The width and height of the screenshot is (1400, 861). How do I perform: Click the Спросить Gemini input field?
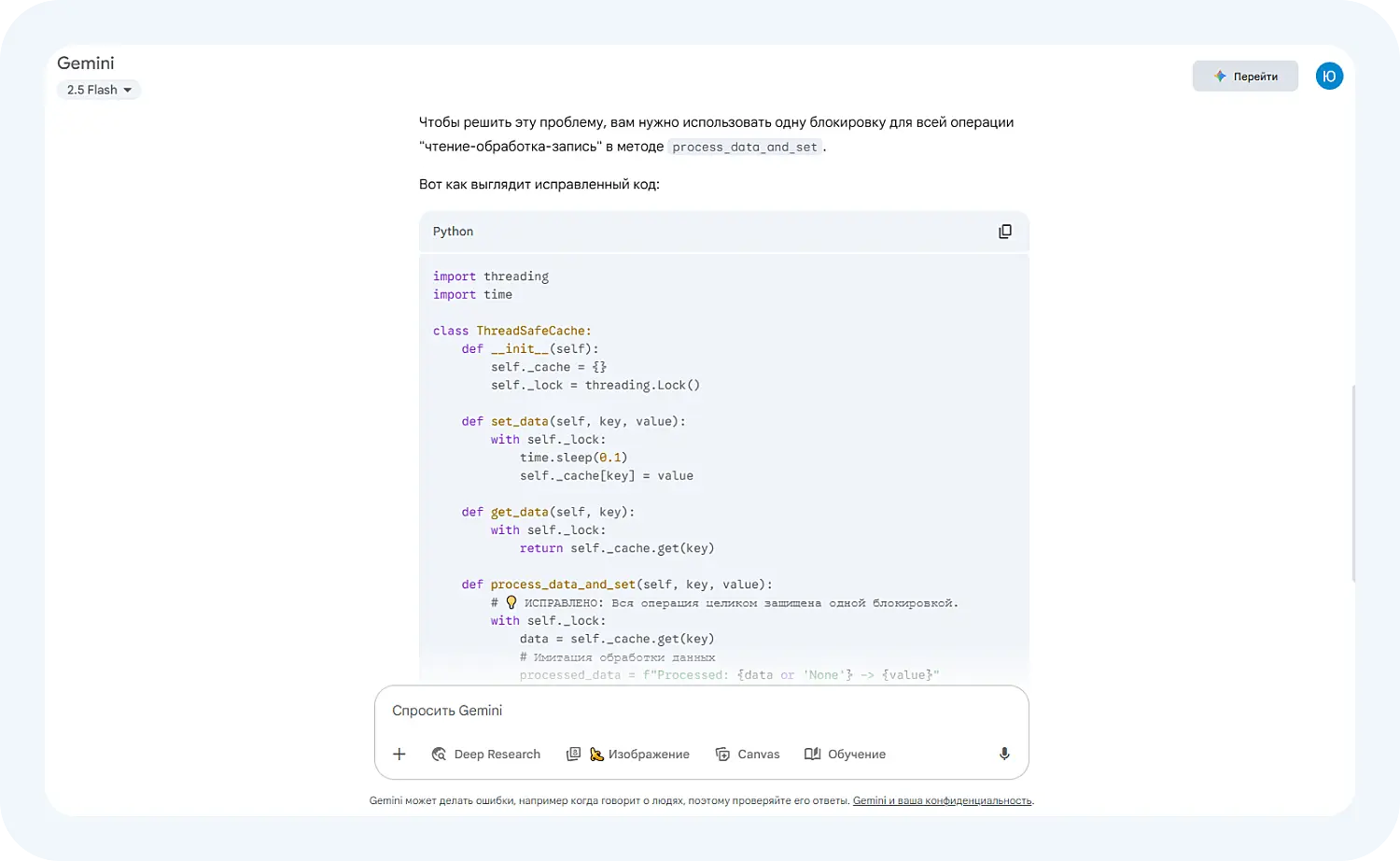pyautogui.click(x=700, y=710)
